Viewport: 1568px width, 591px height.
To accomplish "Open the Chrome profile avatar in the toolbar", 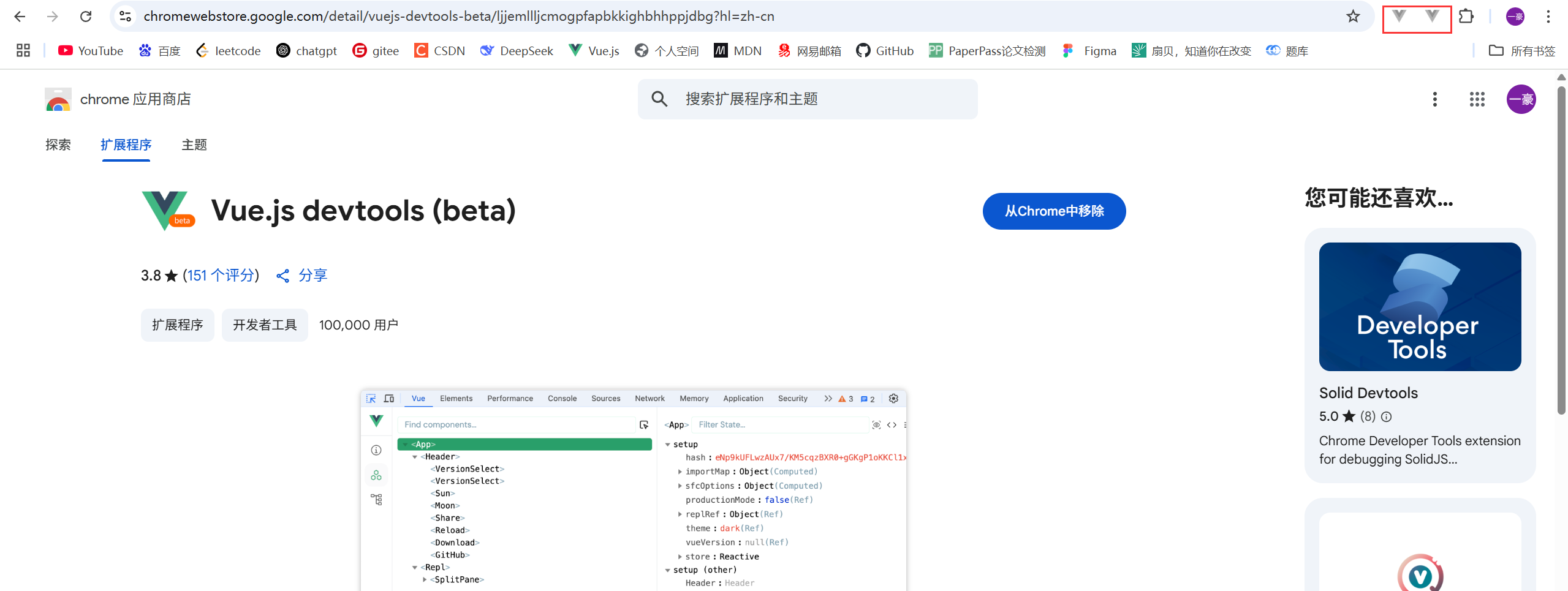I will [x=1515, y=17].
